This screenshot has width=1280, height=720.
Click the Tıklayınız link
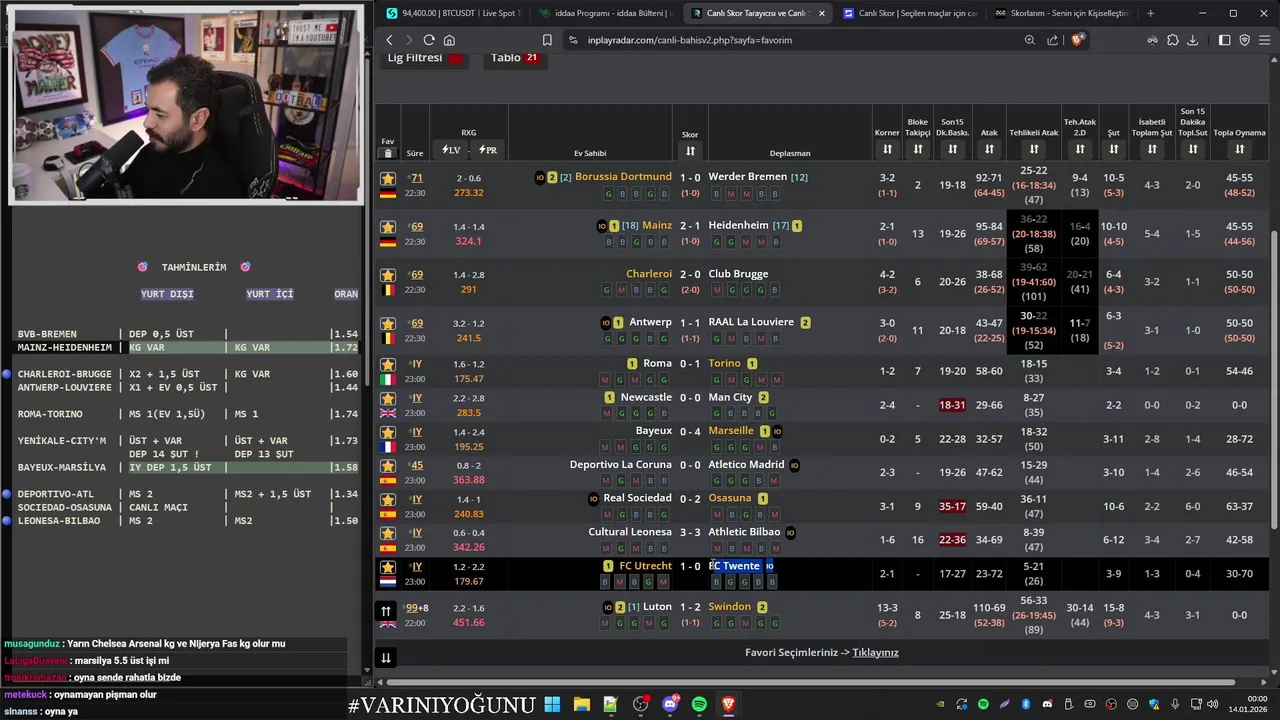(x=875, y=653)
